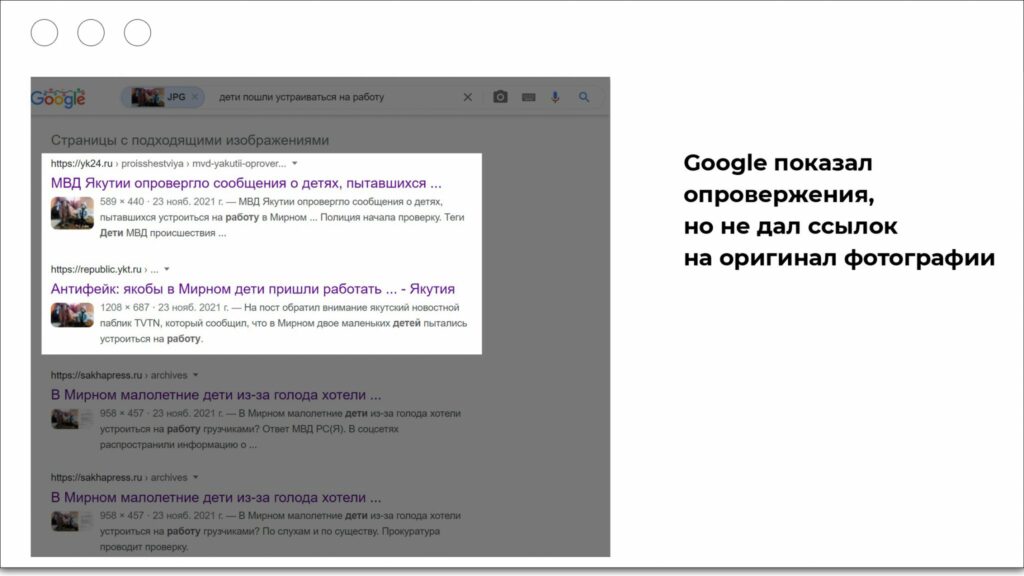Open first 'В Мирном малолетние дети' link mentioning 'Ответ МВД'
Screen dimensions: 1024x576
click(216, 394)
